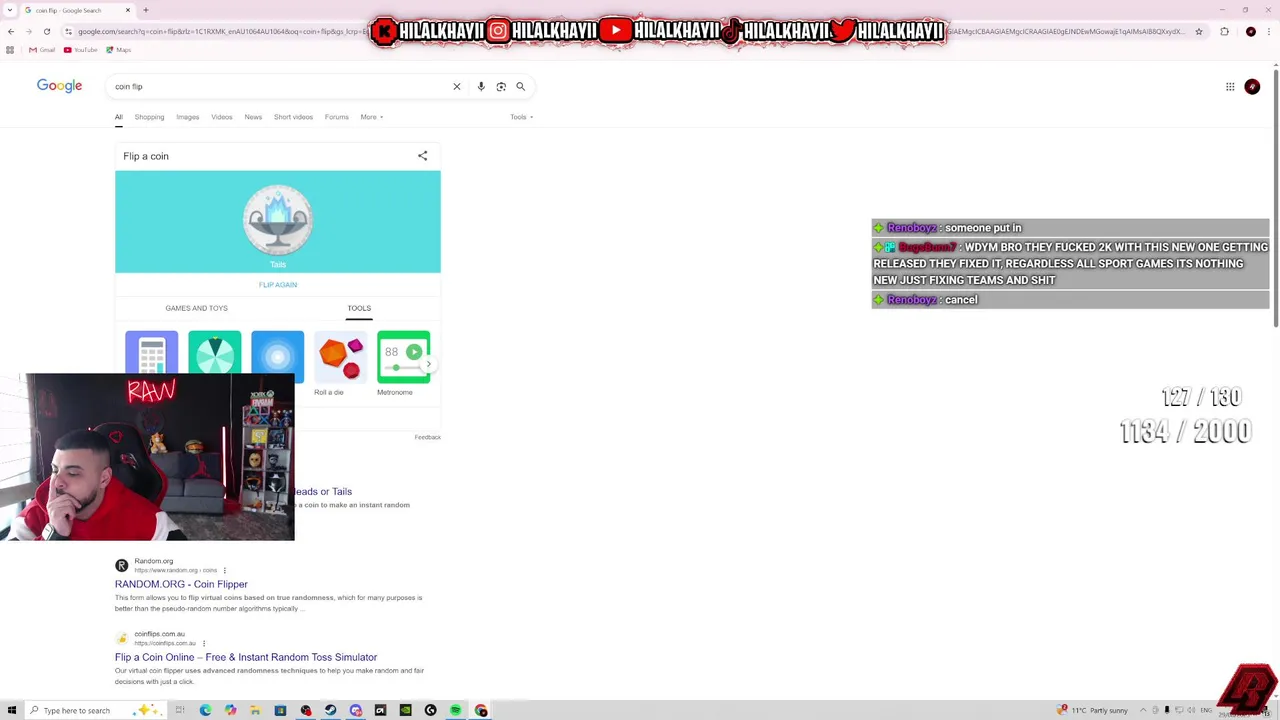Bookmark this page with the star icon
The height and width of the screenshot is (720, 1280).
click(1199, 31)
